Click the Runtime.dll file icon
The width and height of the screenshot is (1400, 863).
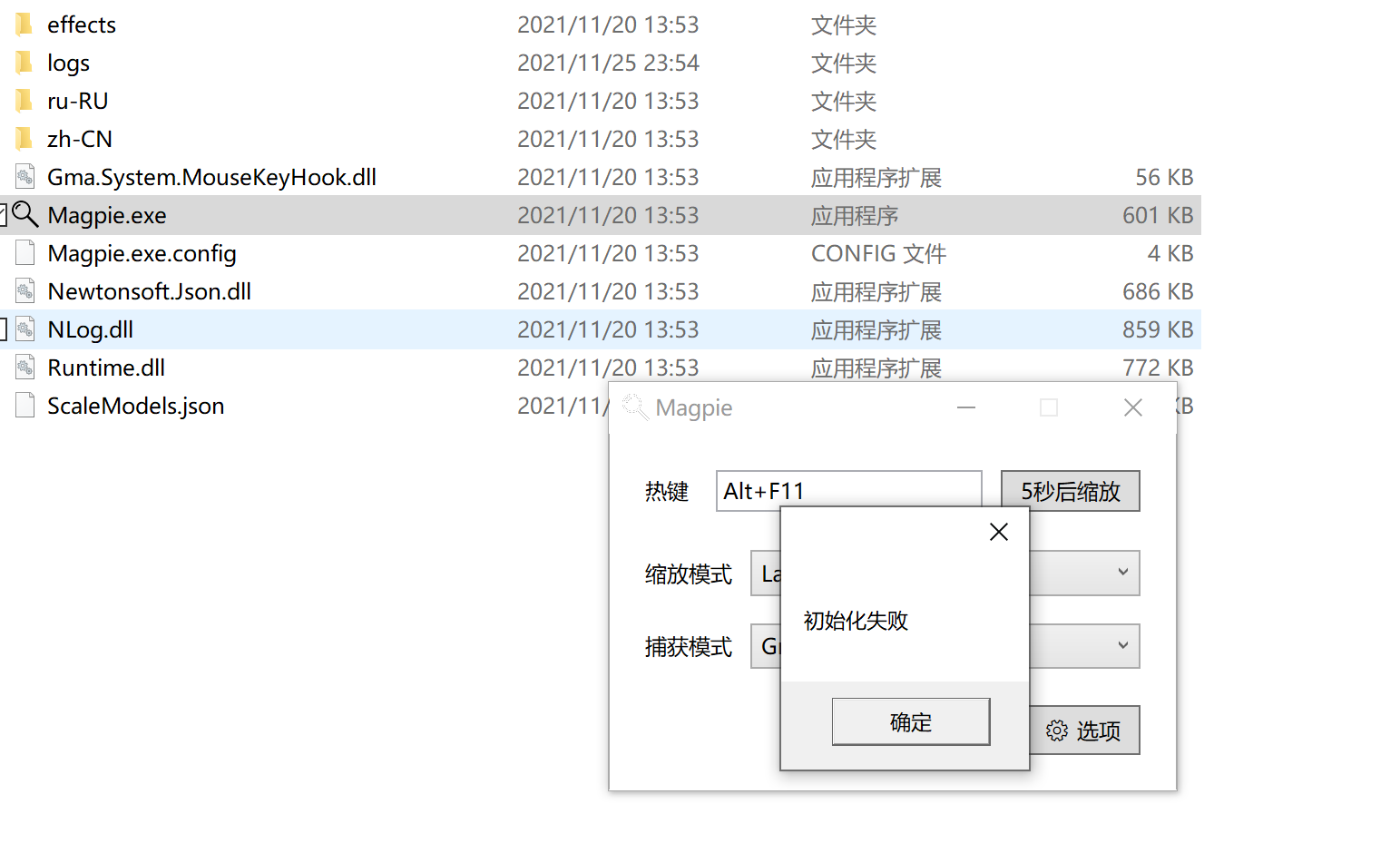pyautogui.click(x=25, y=368)
